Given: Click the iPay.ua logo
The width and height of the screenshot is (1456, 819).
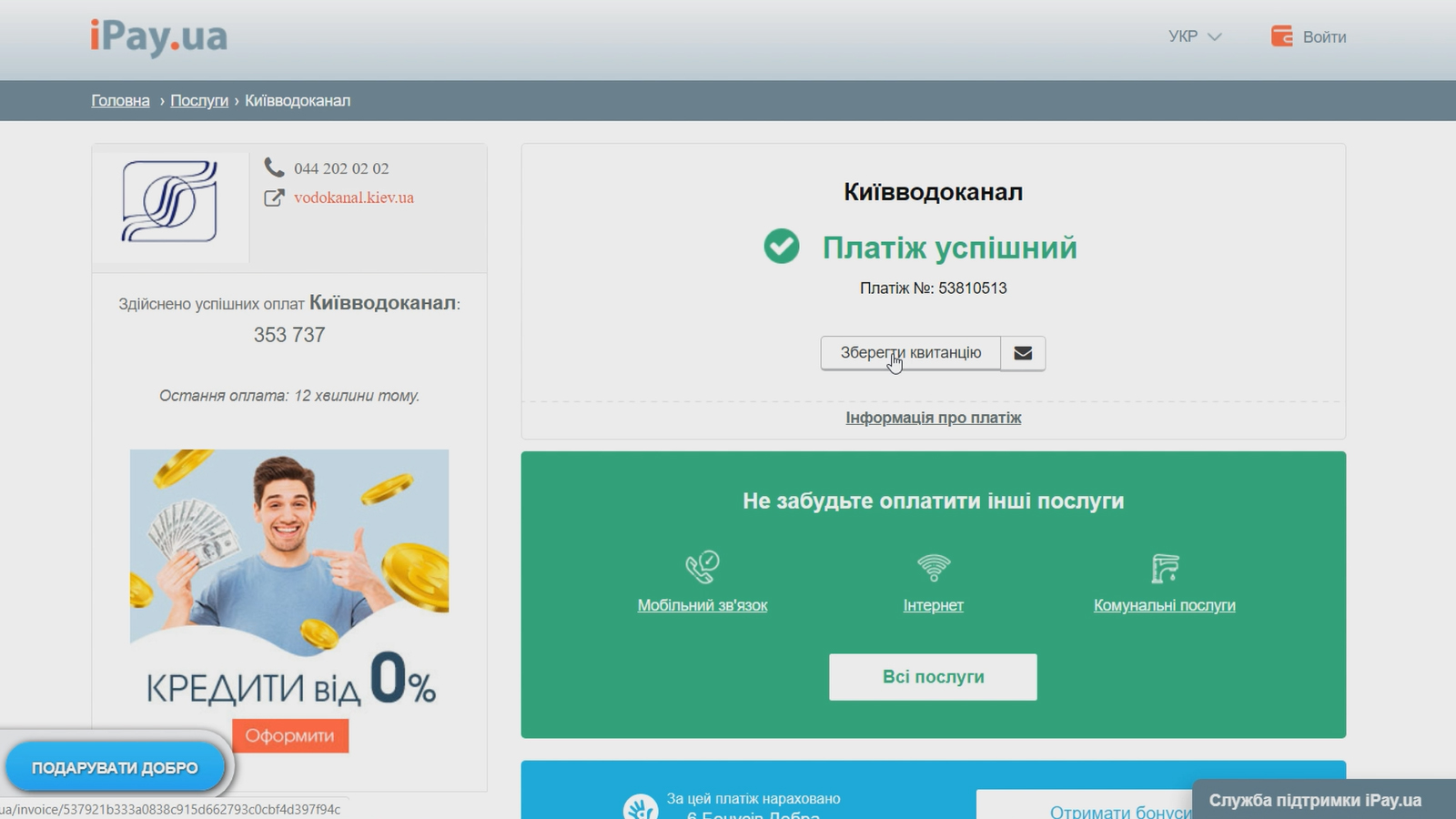Looking at the screenshot, I should coord(158,37).
